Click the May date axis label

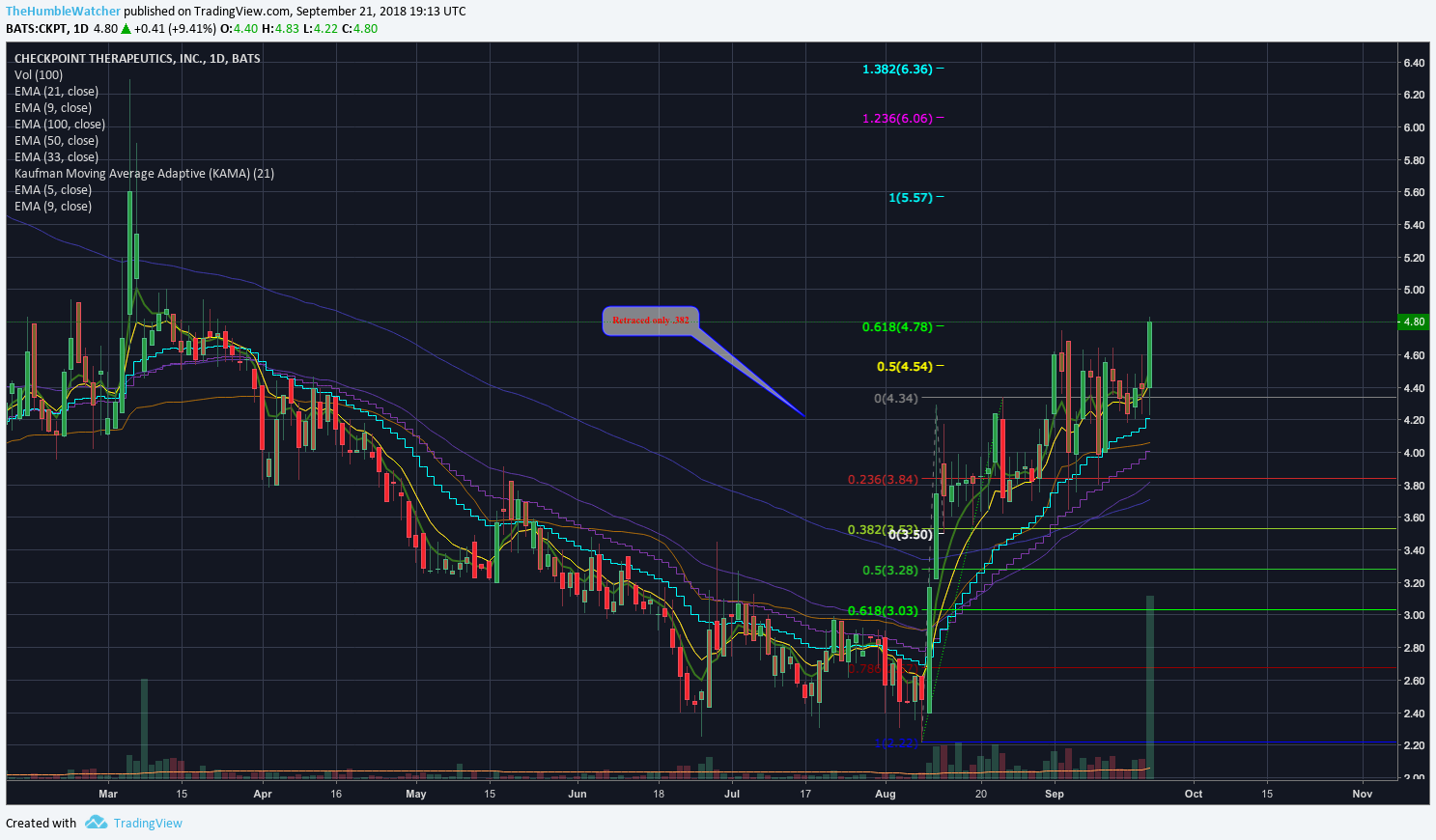[416, 795]
